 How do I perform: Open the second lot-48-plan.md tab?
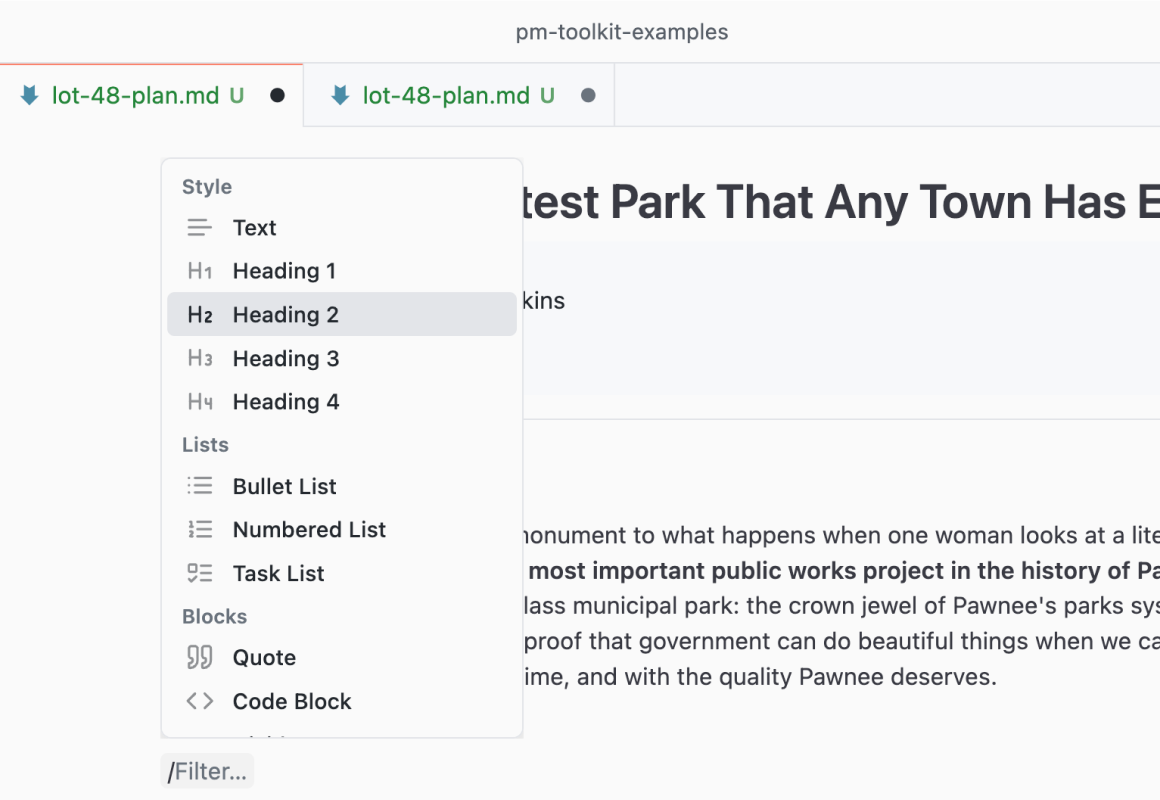446,96
